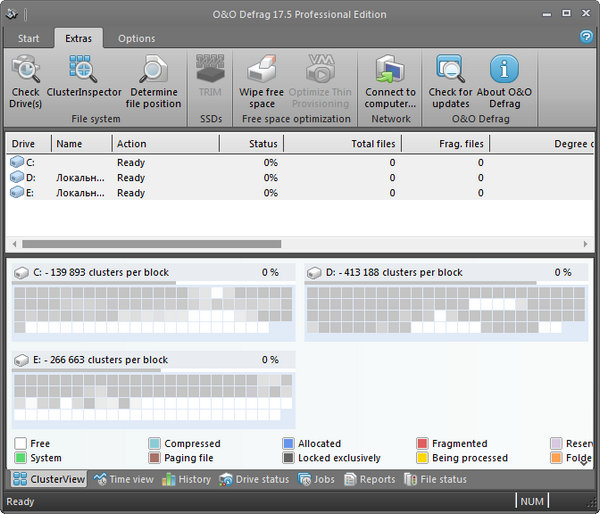Screen dimensions: 600x514
Task: Click the NUM indicator in status bar
Action: [x=532, y=501]
